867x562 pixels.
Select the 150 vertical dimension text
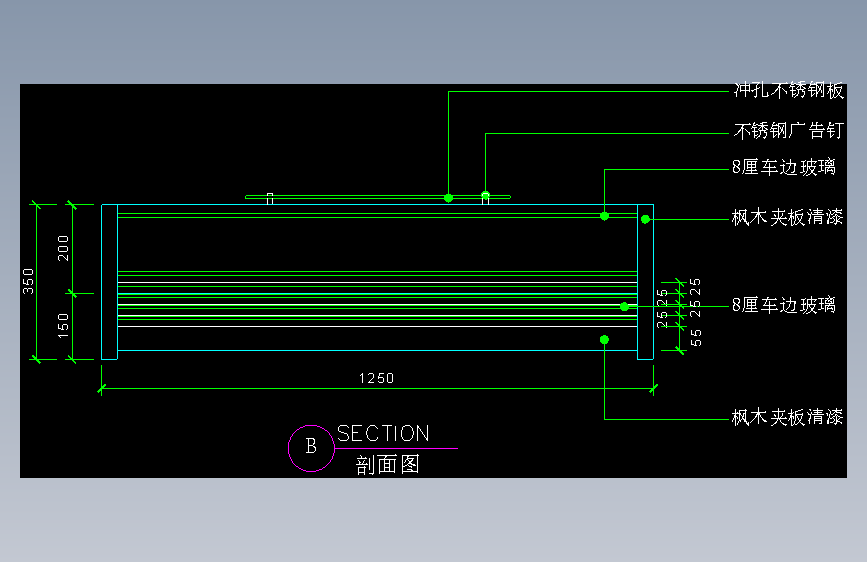coord(63,326)
